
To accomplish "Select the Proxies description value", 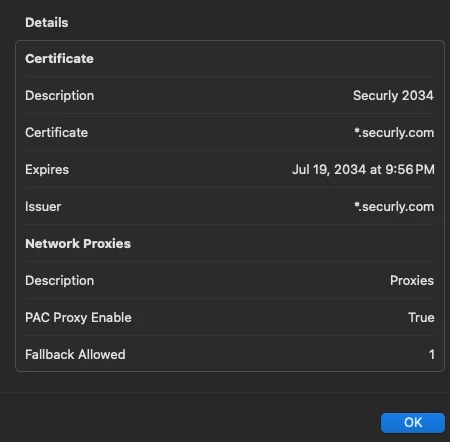I will point(412,281).
